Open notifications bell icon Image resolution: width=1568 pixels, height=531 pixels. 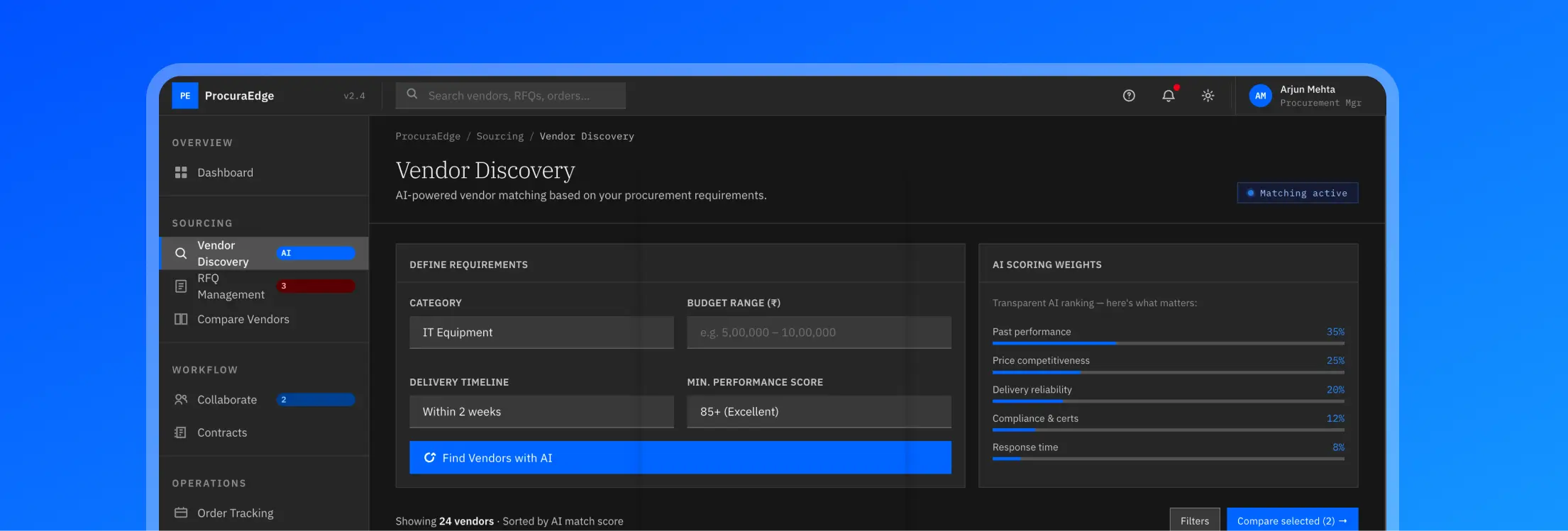(1169, 96)
